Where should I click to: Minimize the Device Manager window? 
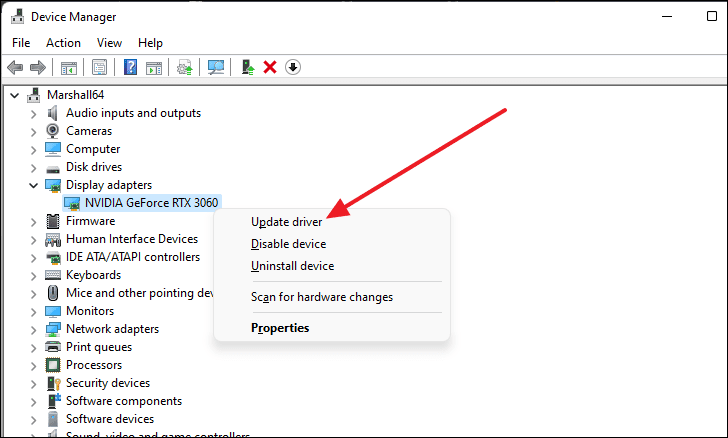coord(667,17)
